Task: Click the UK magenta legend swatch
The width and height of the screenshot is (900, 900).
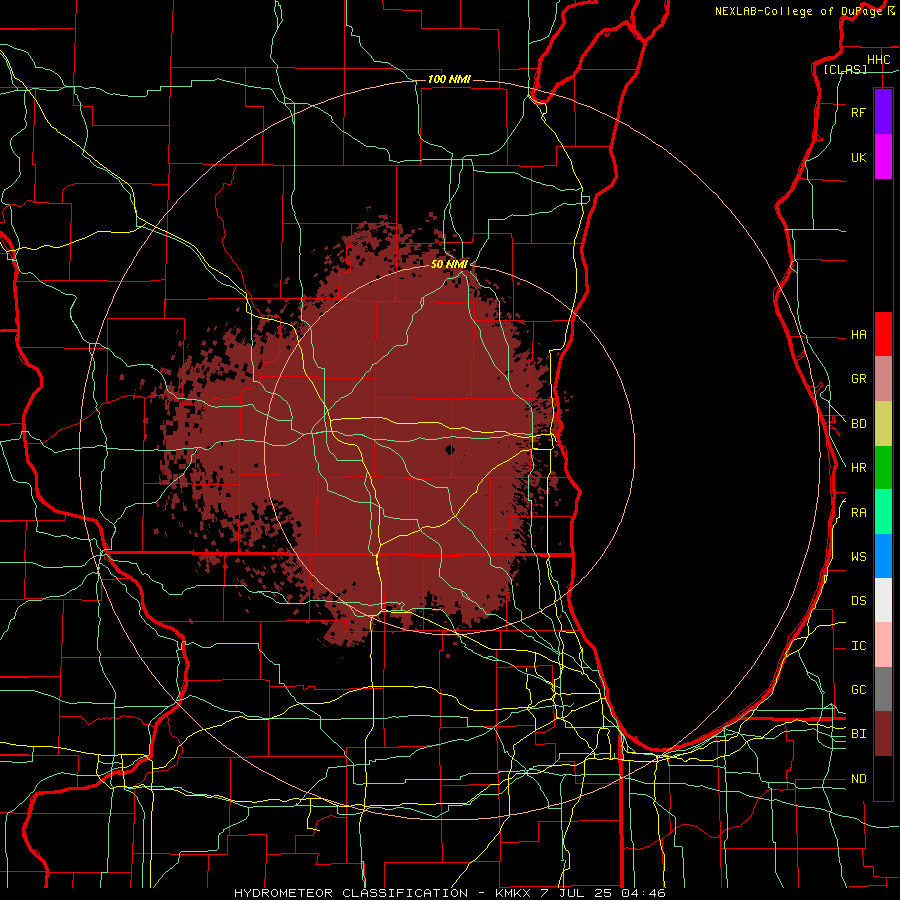Action: [x=883, y=157]
